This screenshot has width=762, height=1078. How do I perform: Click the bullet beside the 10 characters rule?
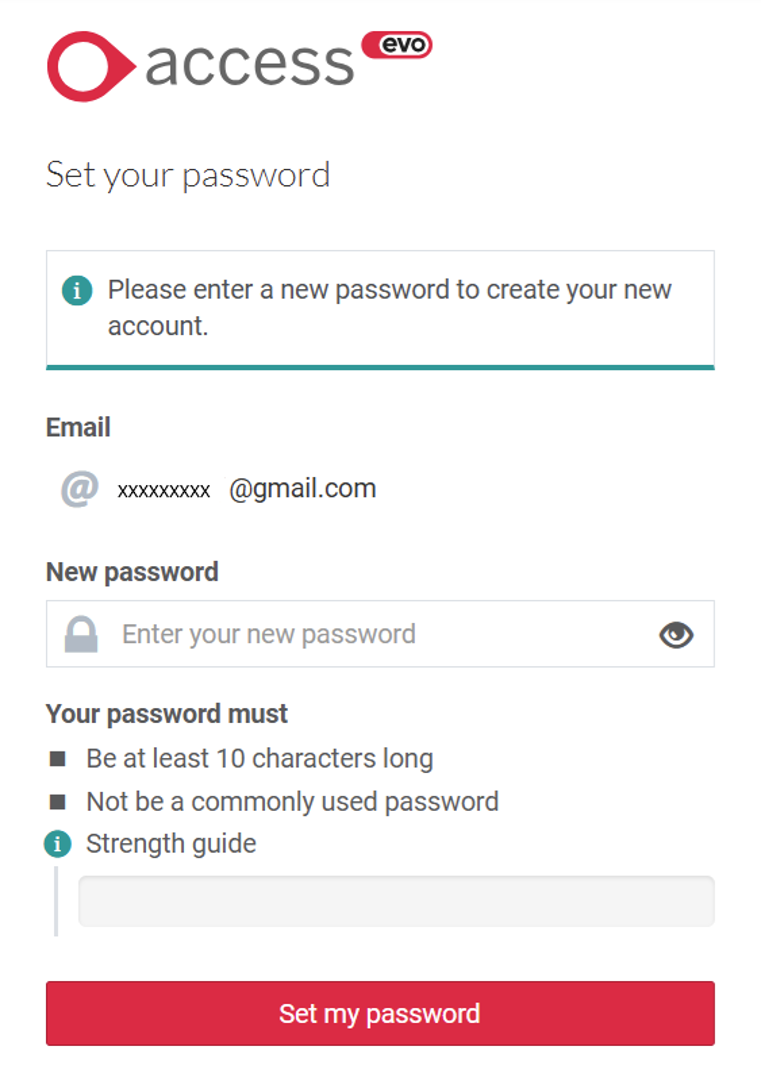58,759
